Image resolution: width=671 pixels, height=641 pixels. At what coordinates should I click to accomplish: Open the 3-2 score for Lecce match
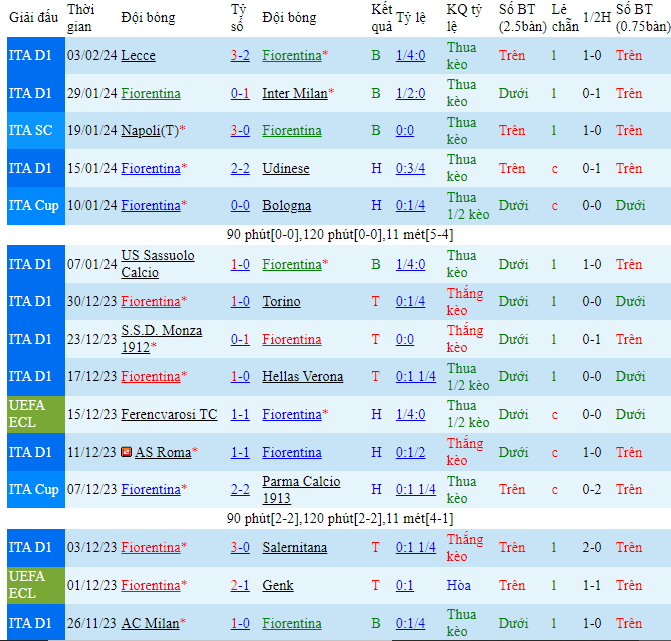tap(240, 56)
